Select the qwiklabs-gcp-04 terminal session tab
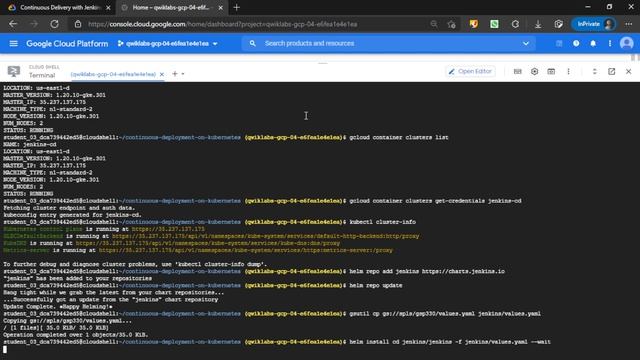The image size is (640, 360). tap(113, 74)
